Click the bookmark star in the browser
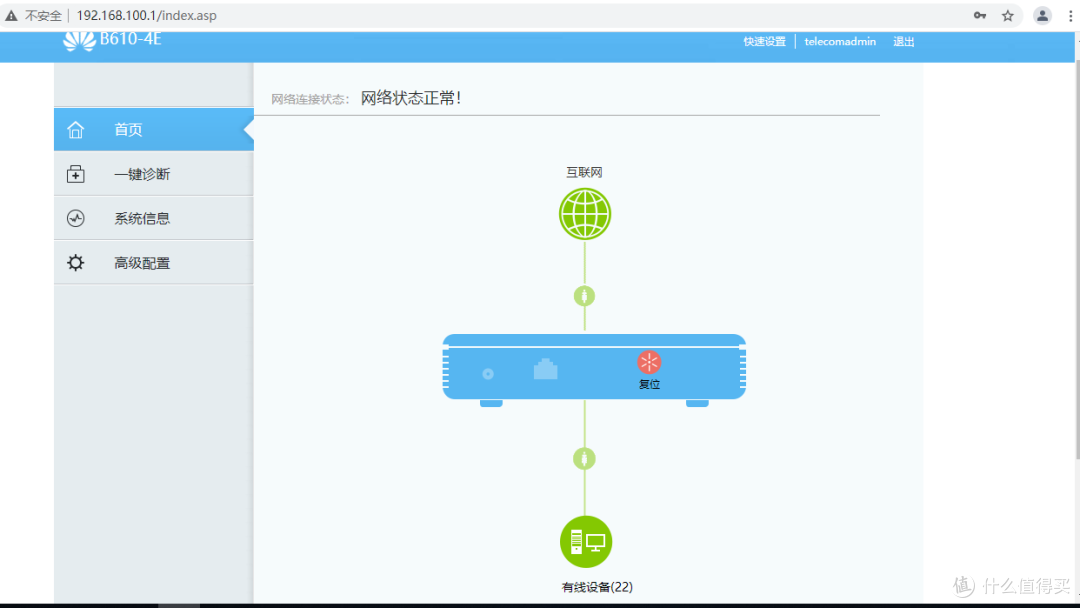The width and height of the screenshot is (1080, 608). (x=1007, y=15)
